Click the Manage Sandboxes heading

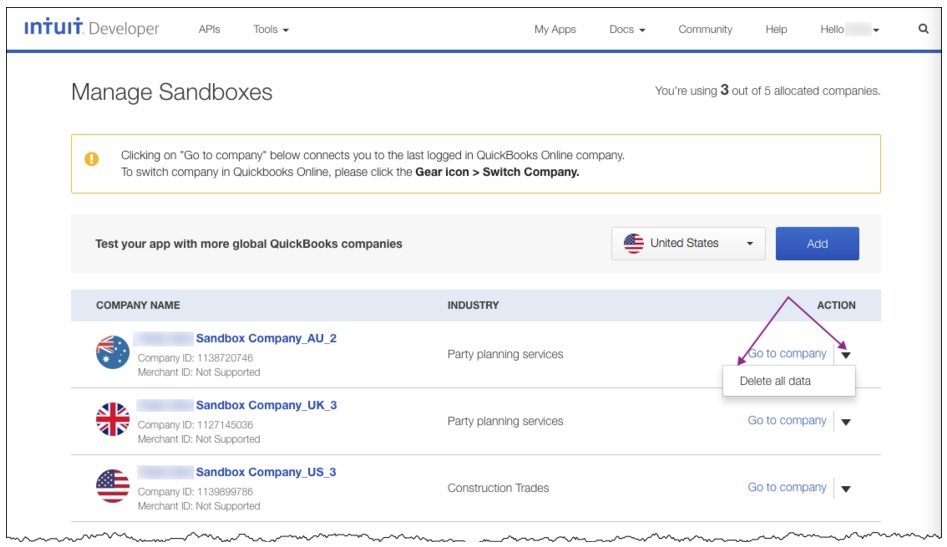coord(172,92)
